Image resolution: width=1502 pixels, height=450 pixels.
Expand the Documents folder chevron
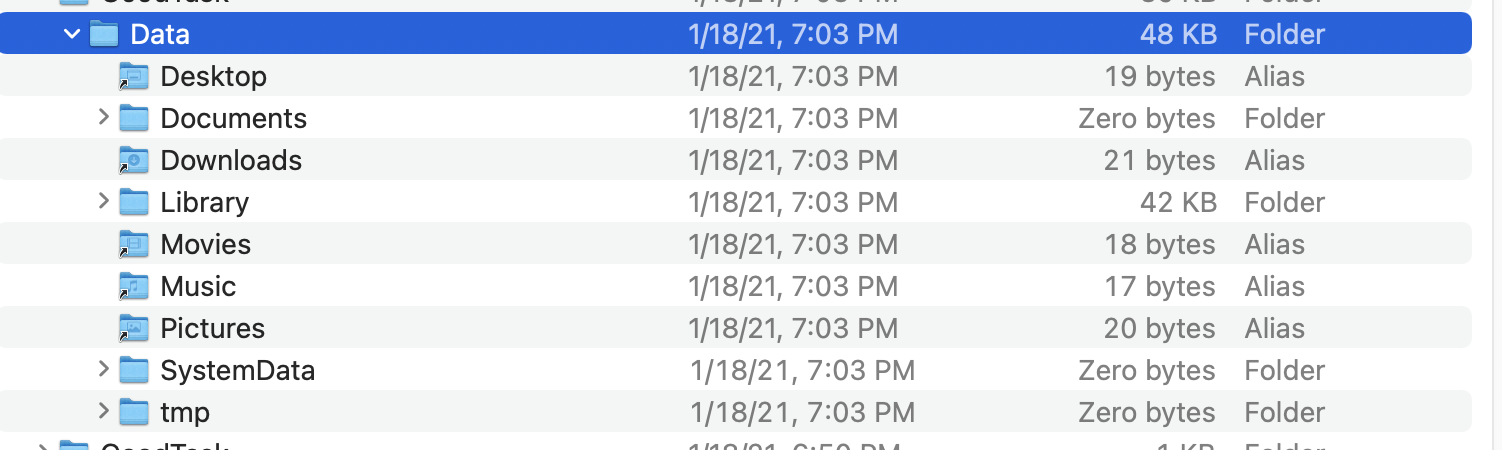[103, 118]
